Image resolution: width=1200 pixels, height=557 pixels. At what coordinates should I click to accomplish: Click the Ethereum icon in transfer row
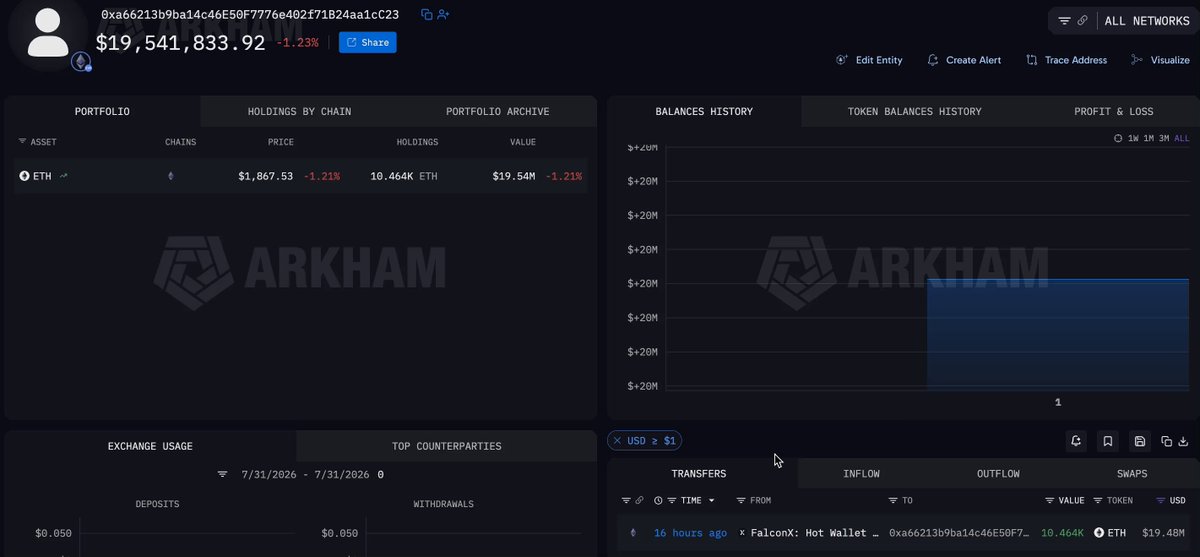[x=631, y=533]
